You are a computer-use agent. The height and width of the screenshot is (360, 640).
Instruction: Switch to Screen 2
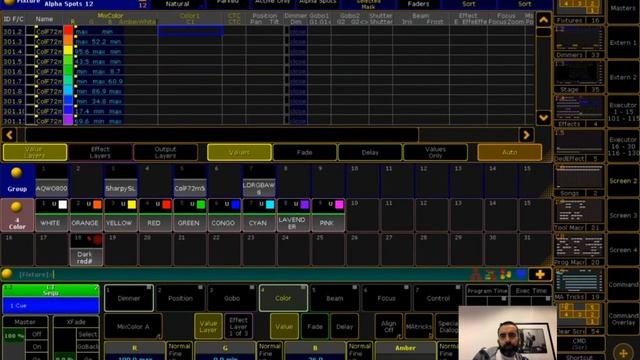coord(623,180)
